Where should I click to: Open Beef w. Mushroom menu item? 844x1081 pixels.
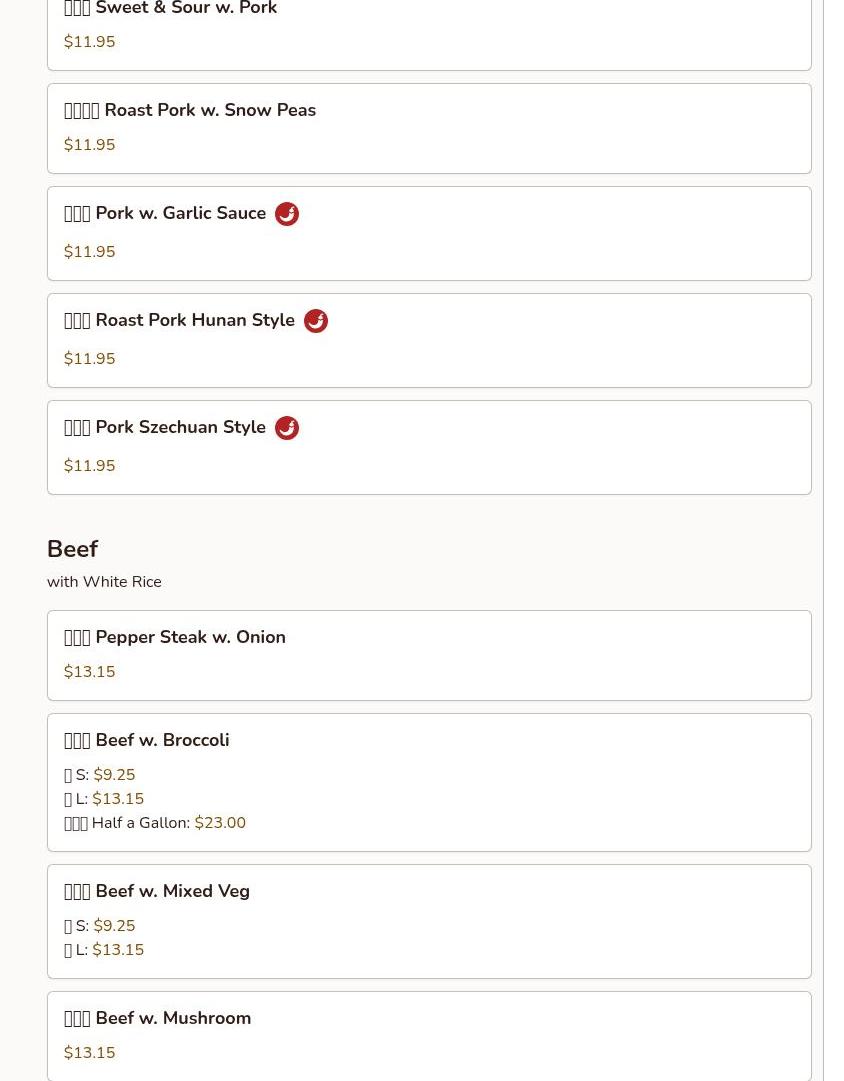pyautogui.click(x=429, y=1035)
